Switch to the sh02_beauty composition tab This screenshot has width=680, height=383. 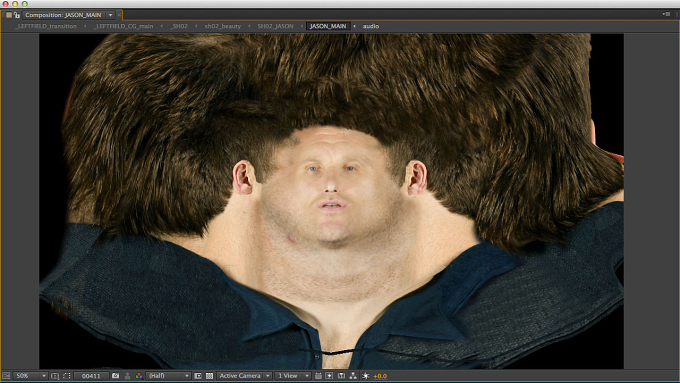223,26
